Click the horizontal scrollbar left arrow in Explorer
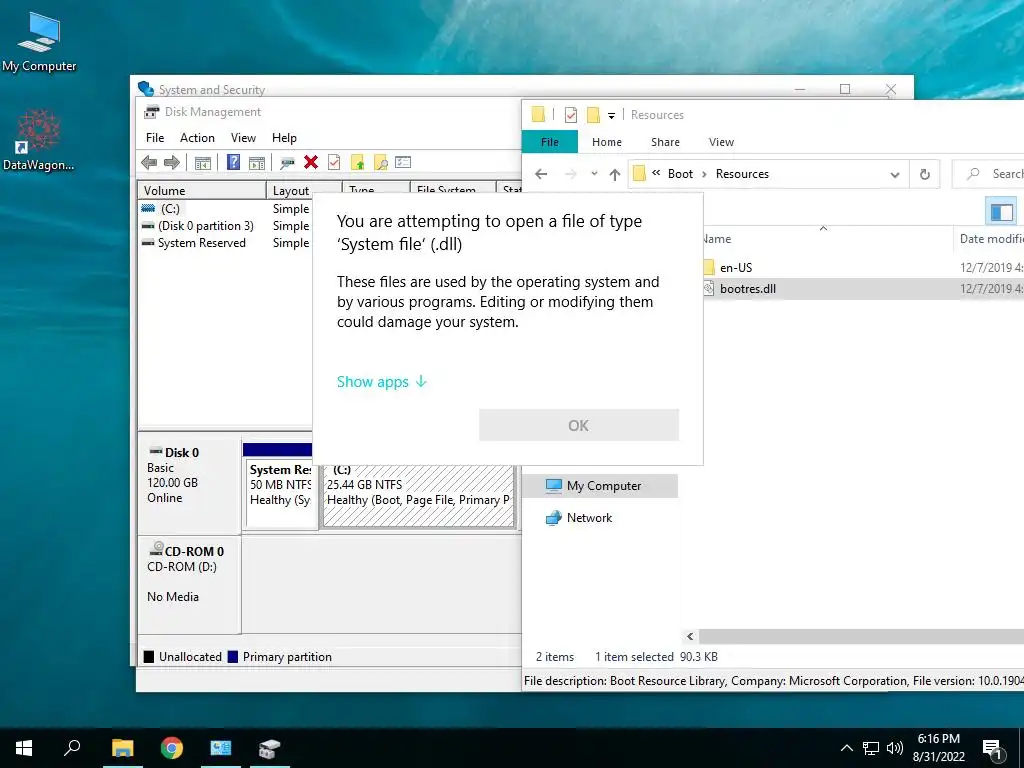The image size is (1024, 768). [x=690, y=636]
